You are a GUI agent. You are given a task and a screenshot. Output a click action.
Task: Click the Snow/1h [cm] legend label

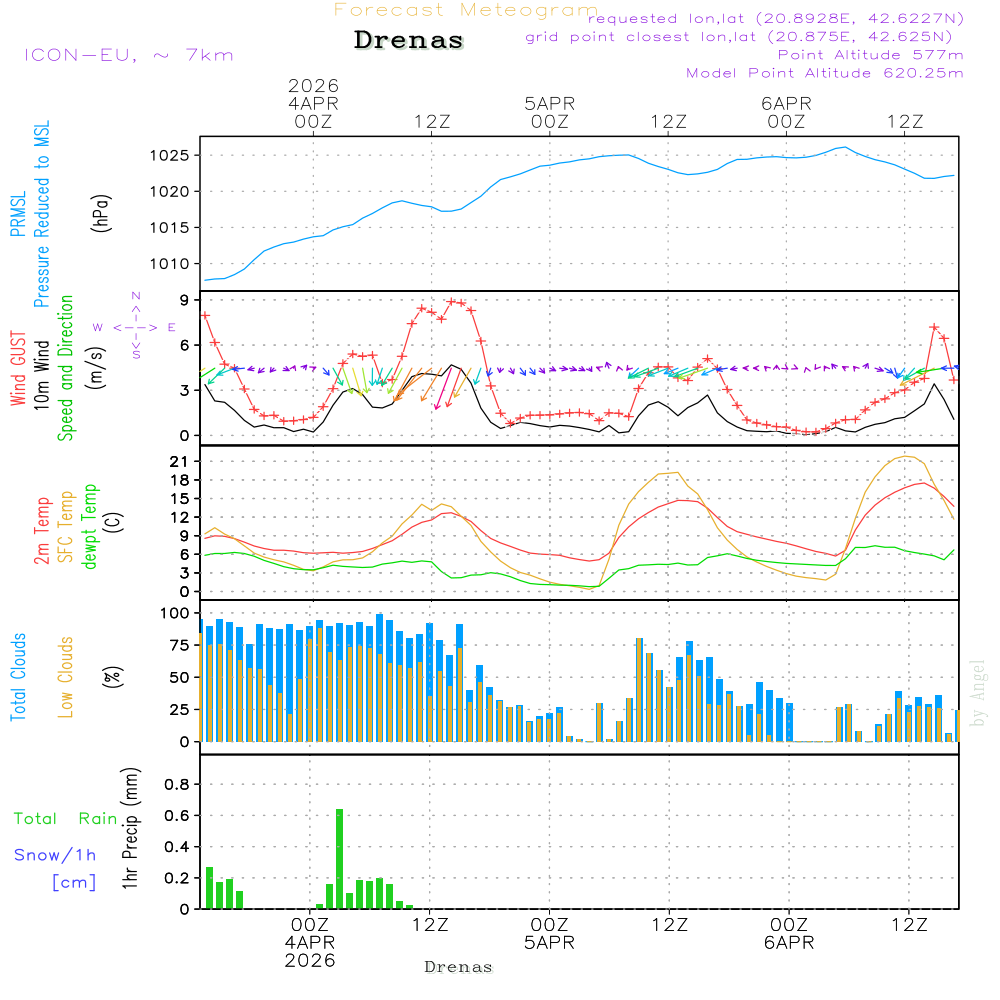pyautogui.click(x=56, y=868)
